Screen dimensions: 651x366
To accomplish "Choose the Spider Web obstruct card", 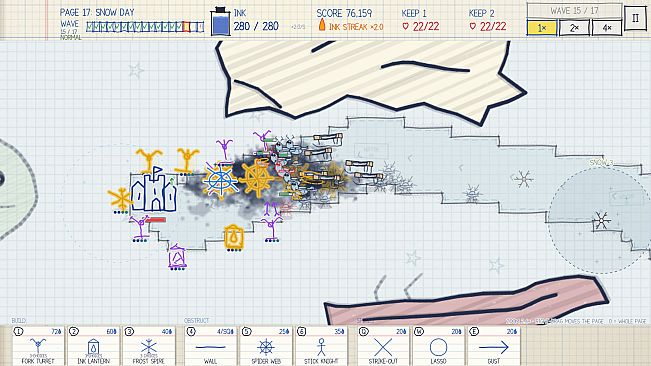I will point(266,346).
